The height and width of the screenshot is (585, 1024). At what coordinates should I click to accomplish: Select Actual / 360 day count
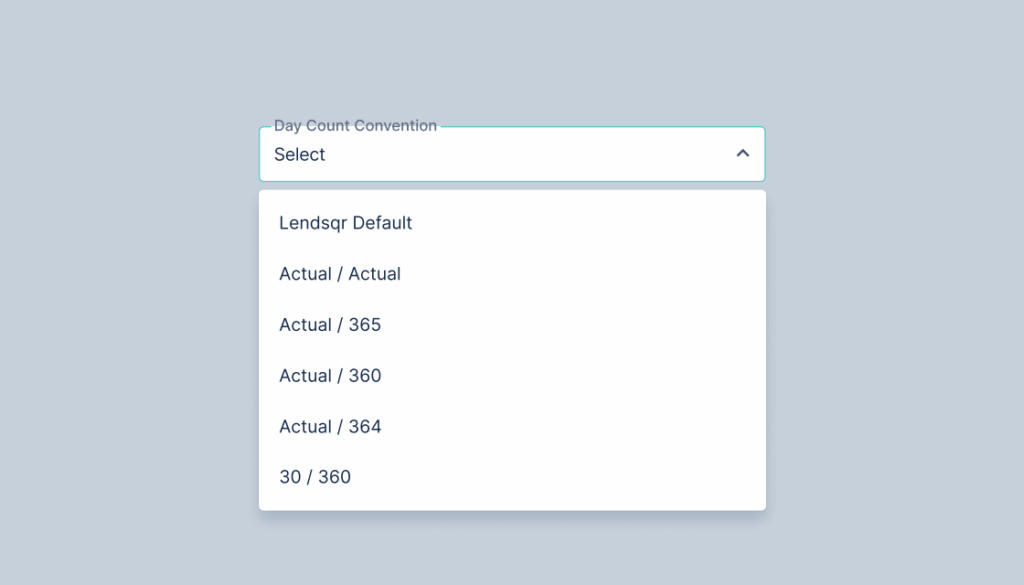click(x=330, y=376)
